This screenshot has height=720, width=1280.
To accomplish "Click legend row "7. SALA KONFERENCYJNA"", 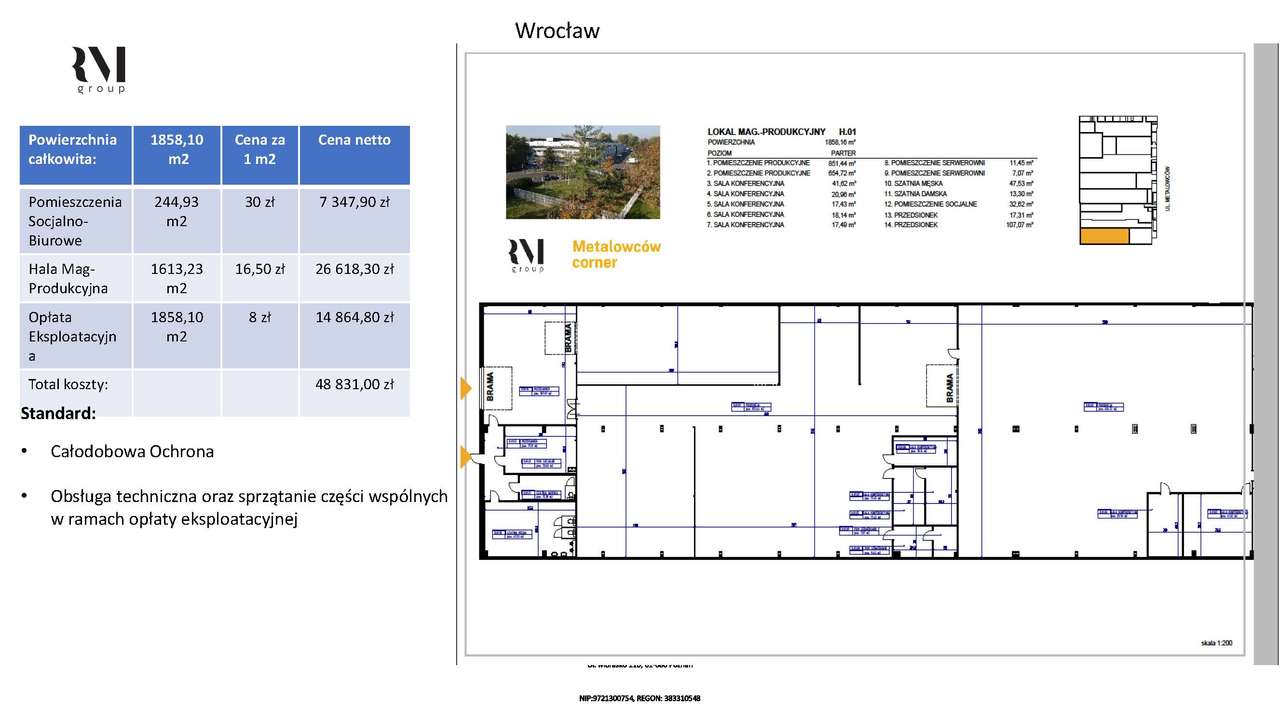I will click(x=782, y=225).
